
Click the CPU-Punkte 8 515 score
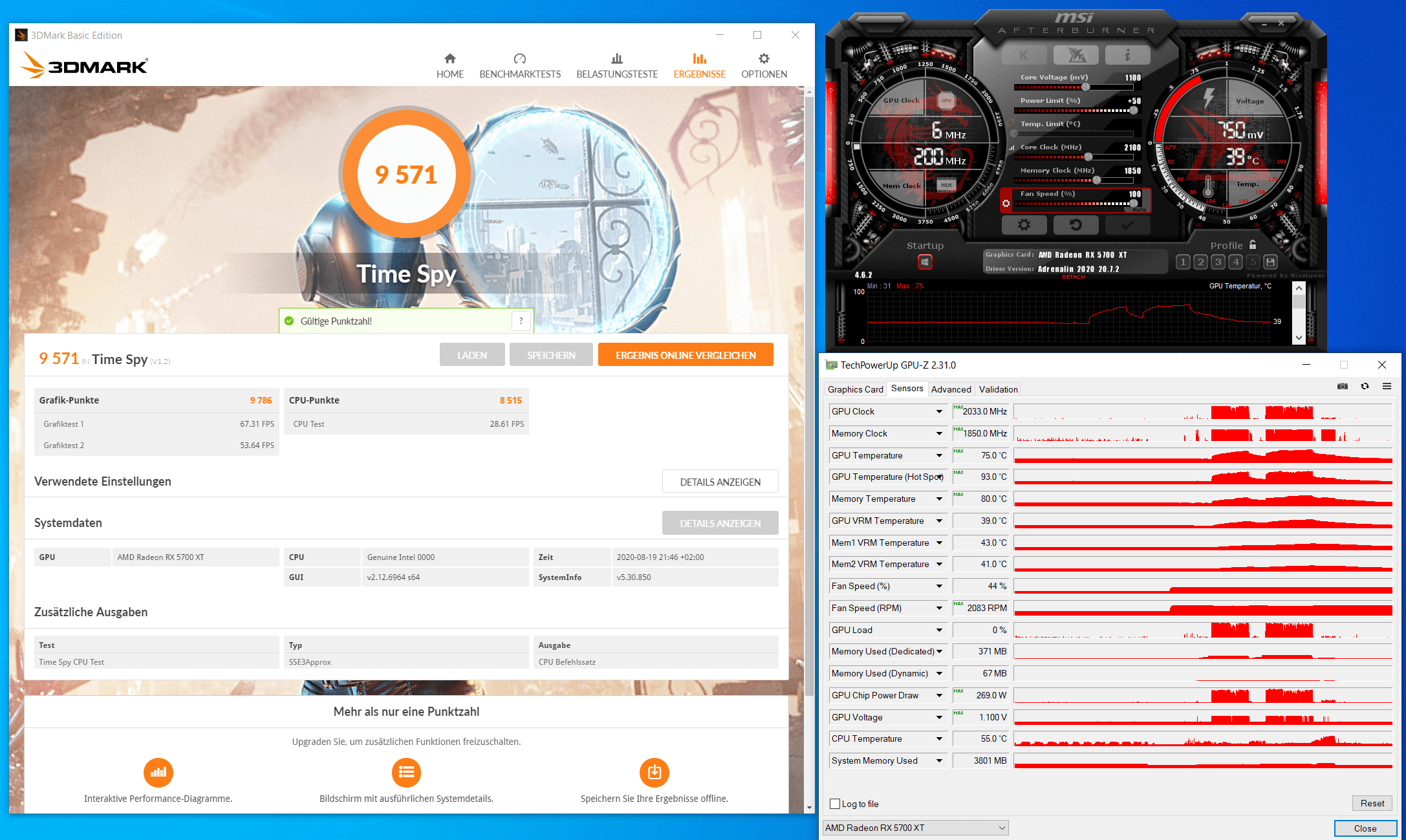[510, 400]
